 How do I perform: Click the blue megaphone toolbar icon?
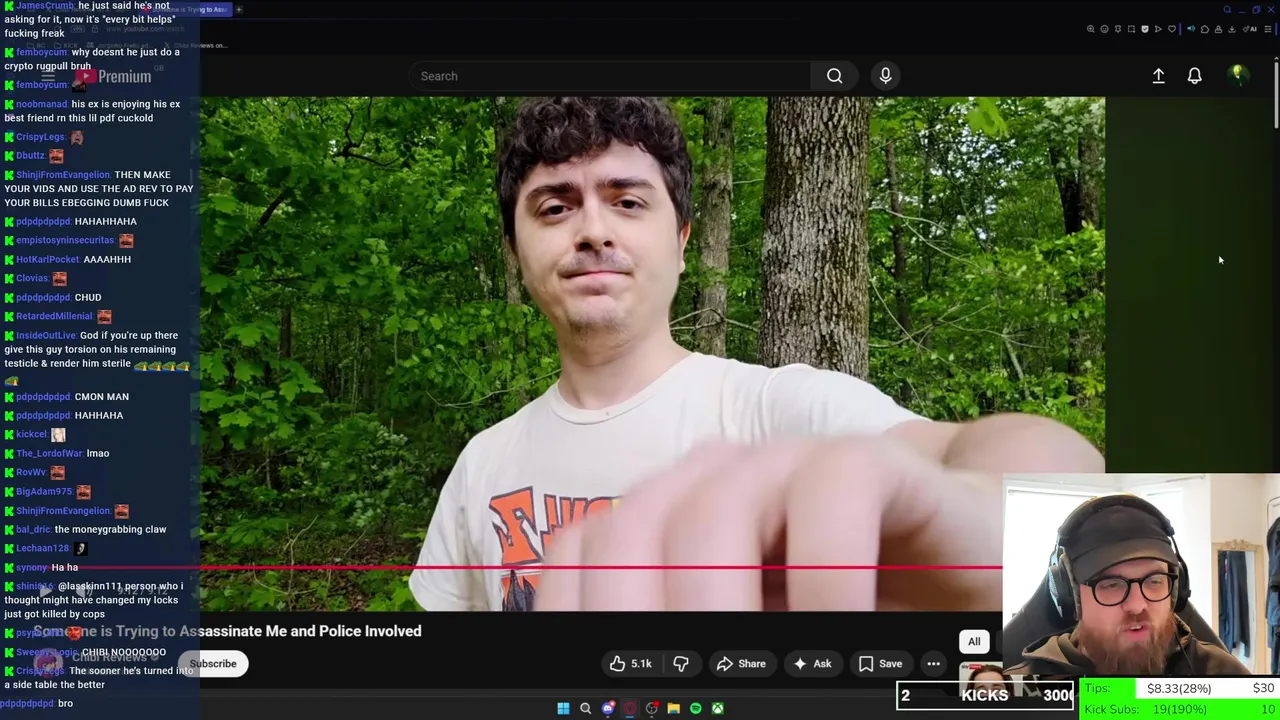(x=1191, y=29)
